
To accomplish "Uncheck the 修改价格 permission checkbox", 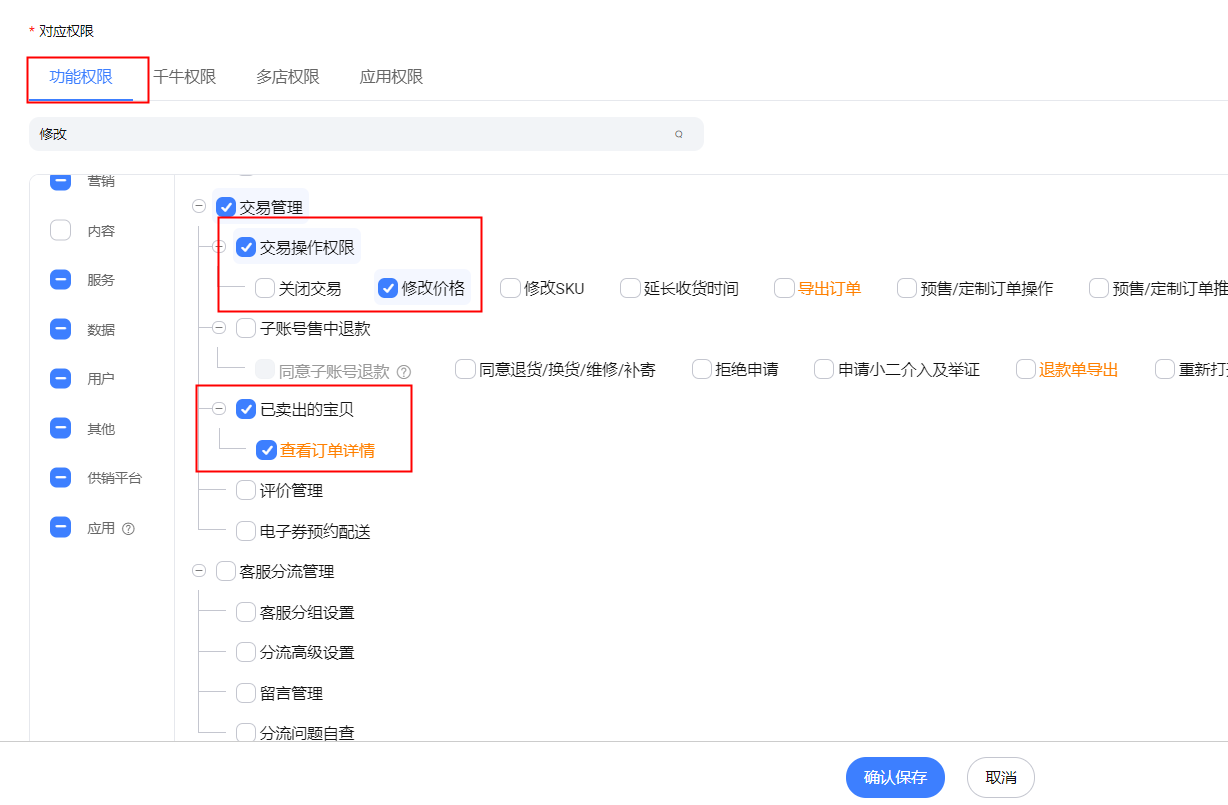I will pos(388,288).
